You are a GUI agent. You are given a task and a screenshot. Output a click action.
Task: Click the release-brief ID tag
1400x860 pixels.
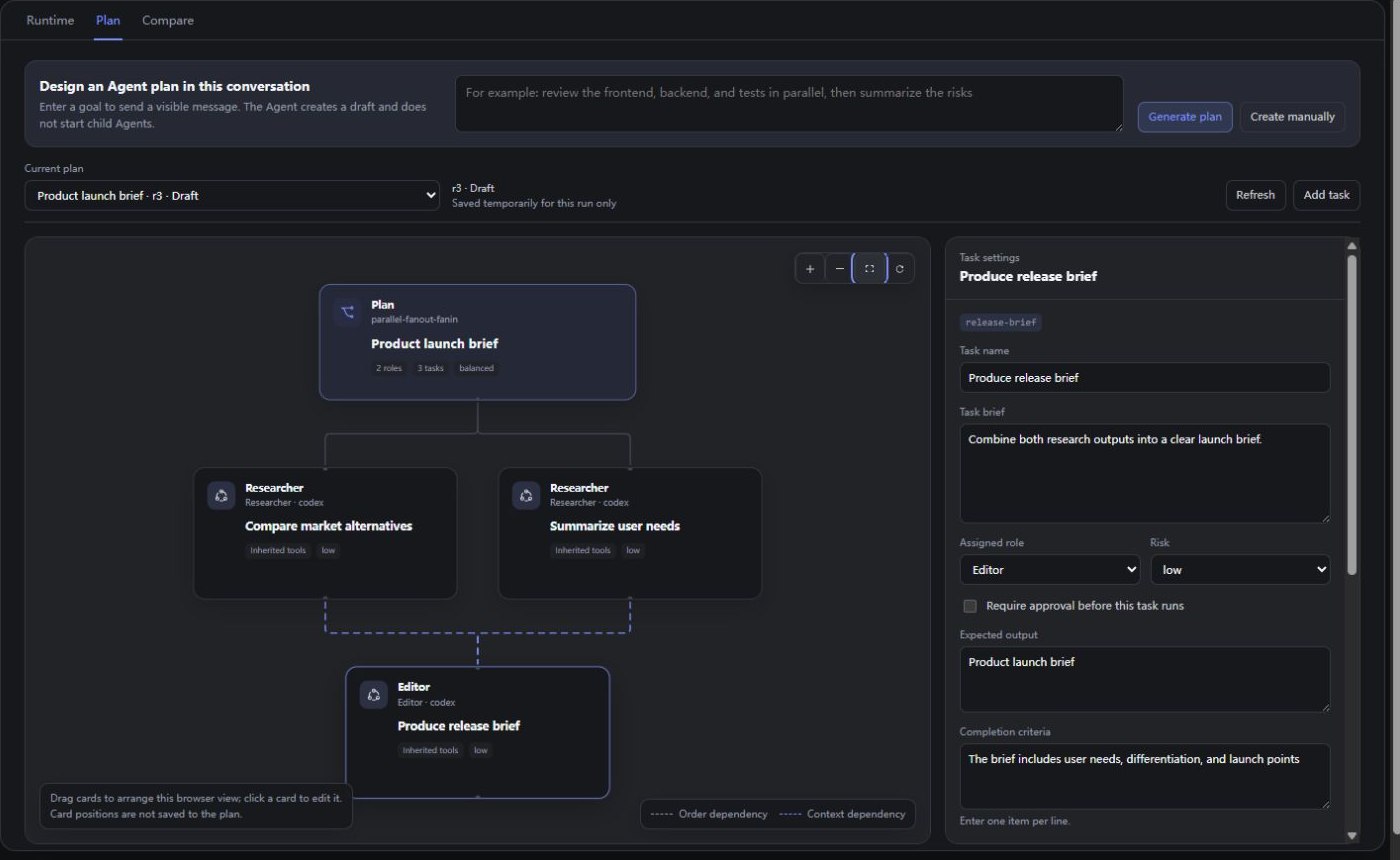1001,322
